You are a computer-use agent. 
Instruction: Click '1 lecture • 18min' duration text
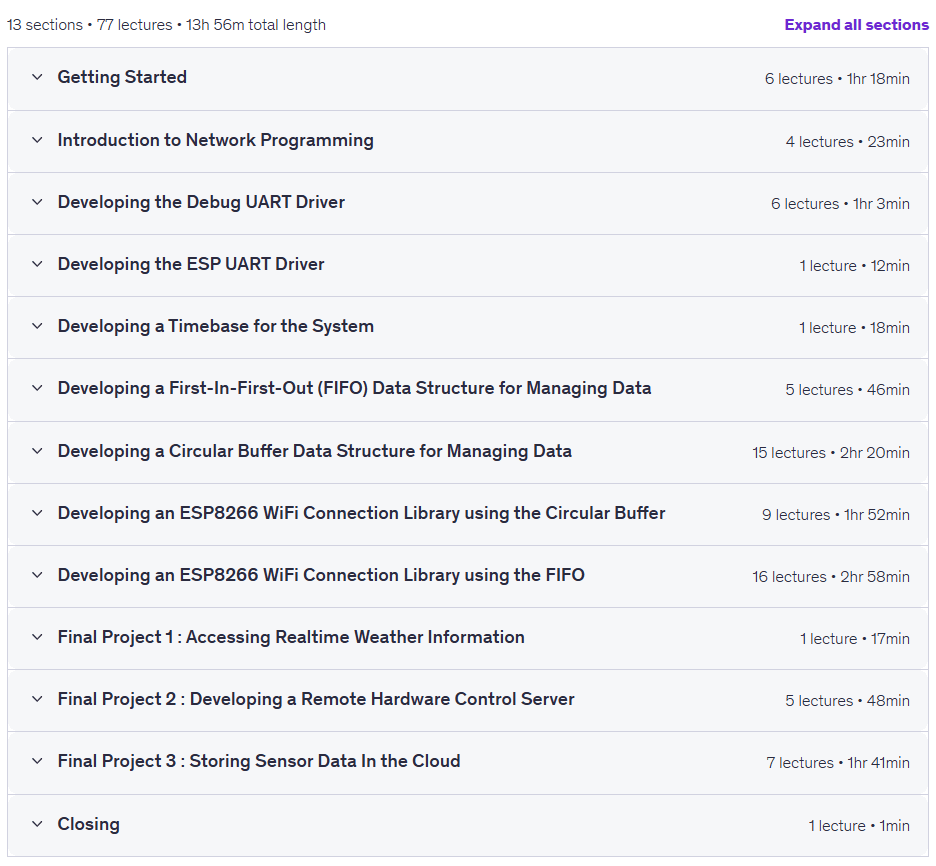click(854, 328)
